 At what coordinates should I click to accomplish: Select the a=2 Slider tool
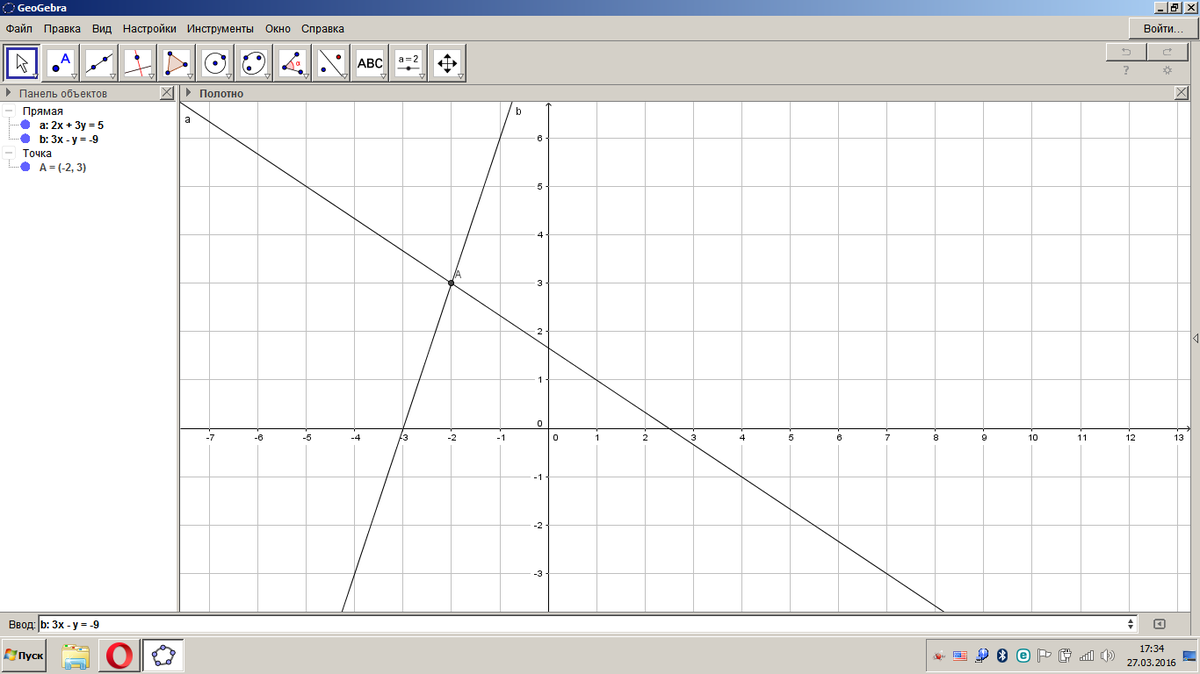[409, 63]
